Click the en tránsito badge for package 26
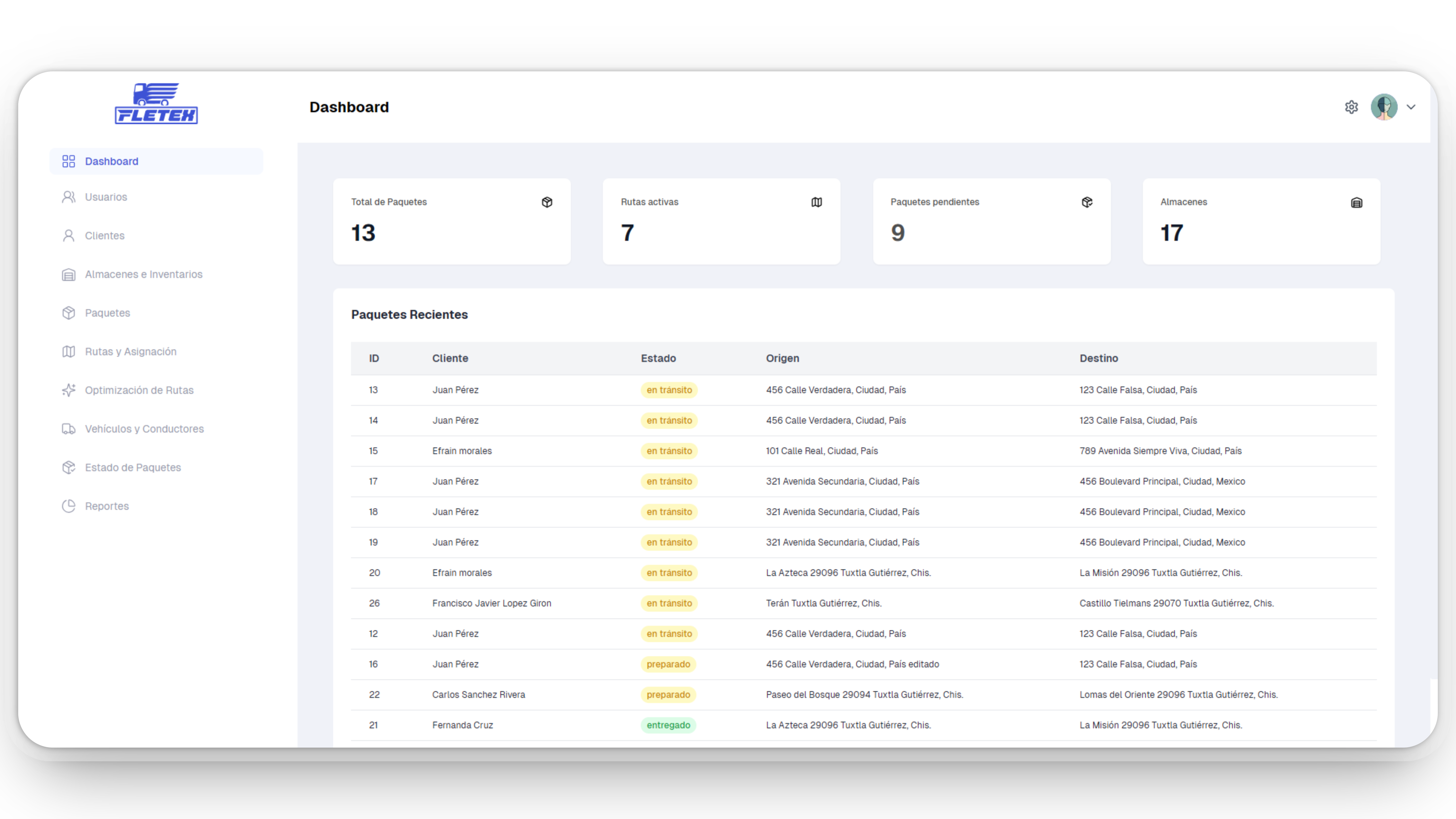Viewport: 1456px width, 819px height. click(669, 604)
